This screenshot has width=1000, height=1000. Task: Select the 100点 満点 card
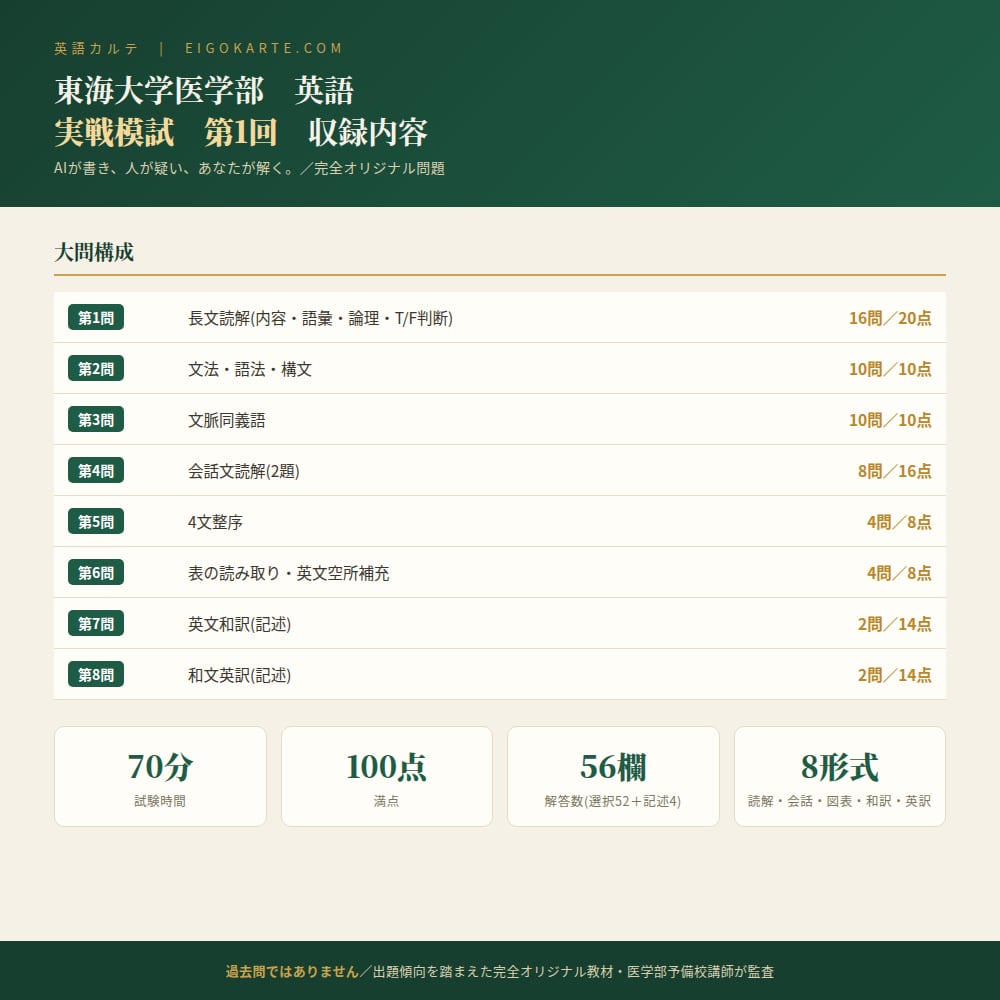coord(386,776)
